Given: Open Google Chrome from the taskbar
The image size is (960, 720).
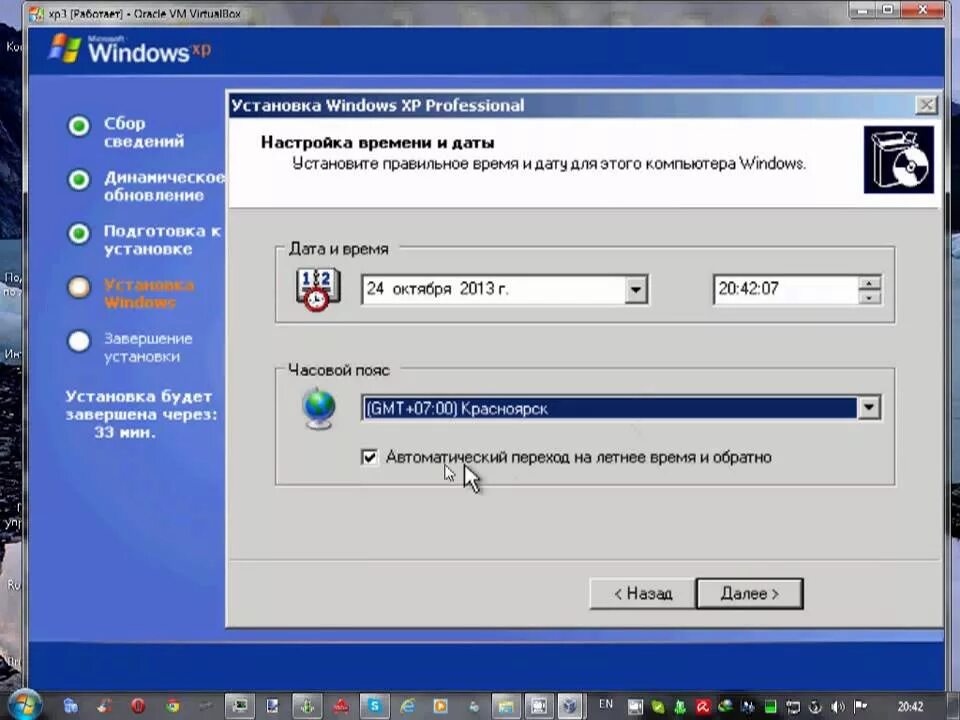Looking at the screenshot, I should click(x=173, y=706).
